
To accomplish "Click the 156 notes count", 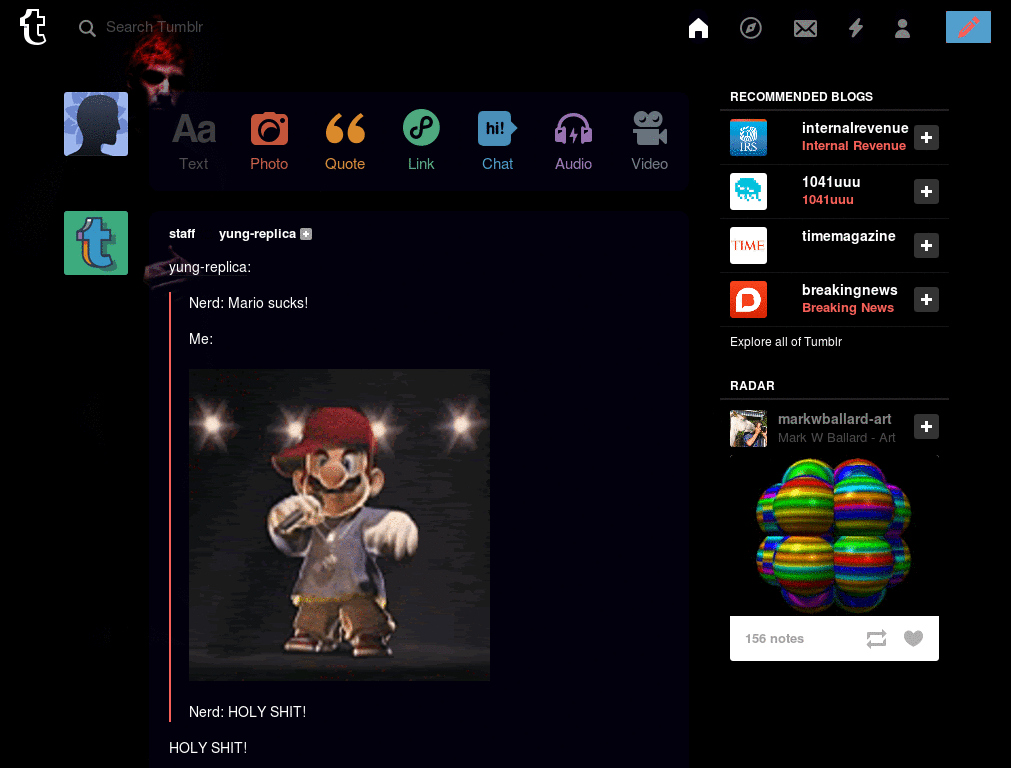I will (775, 639).
